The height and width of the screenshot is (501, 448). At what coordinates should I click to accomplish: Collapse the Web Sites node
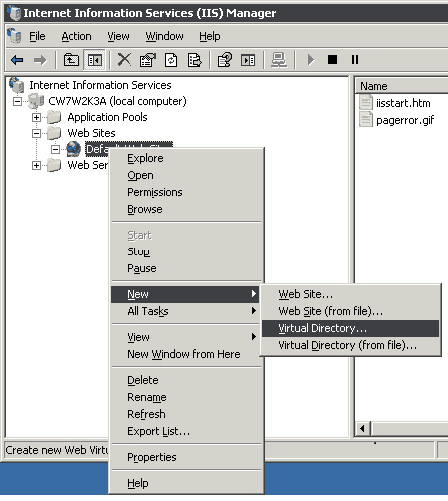pos(36,133)
